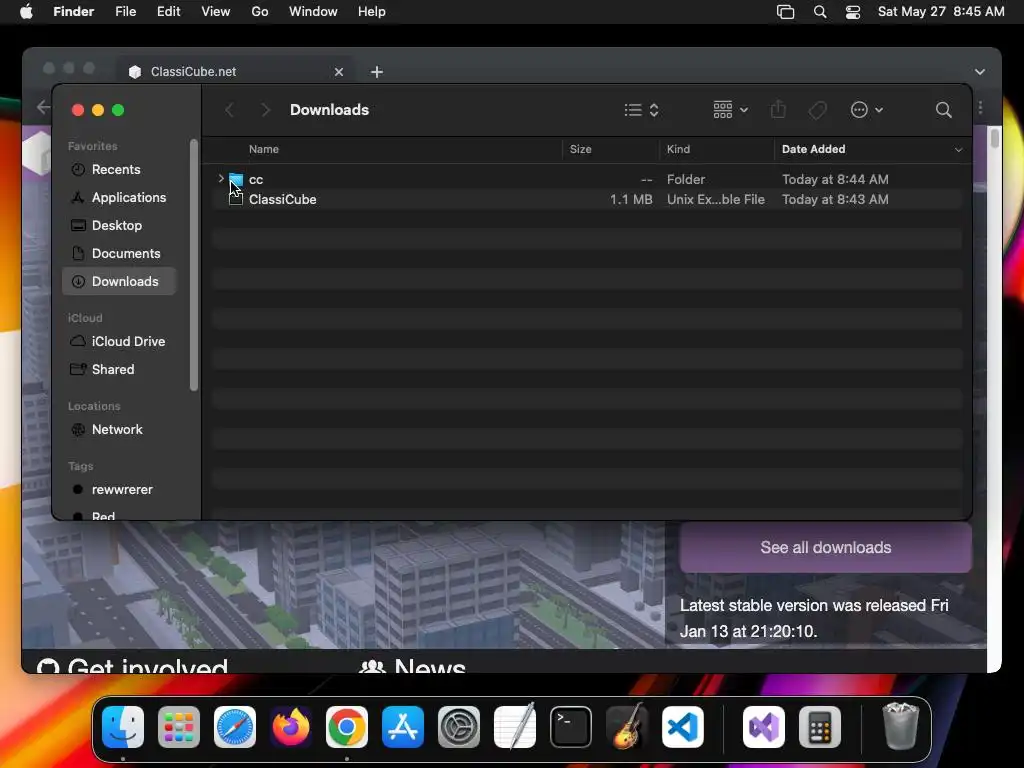Image resolution: width=1024 pixels, height=768 pixels.
Task: Open Control Center in menu bar
Action: pos(853,12)
